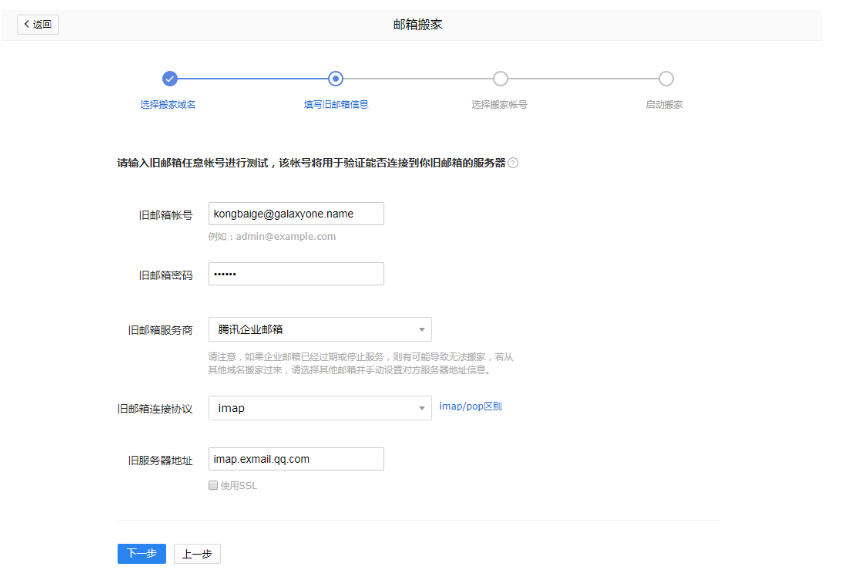The height and width of the screenshot is (584, 863).
Task: Click the 启动搬家 step label
Action: coord(664,105)
